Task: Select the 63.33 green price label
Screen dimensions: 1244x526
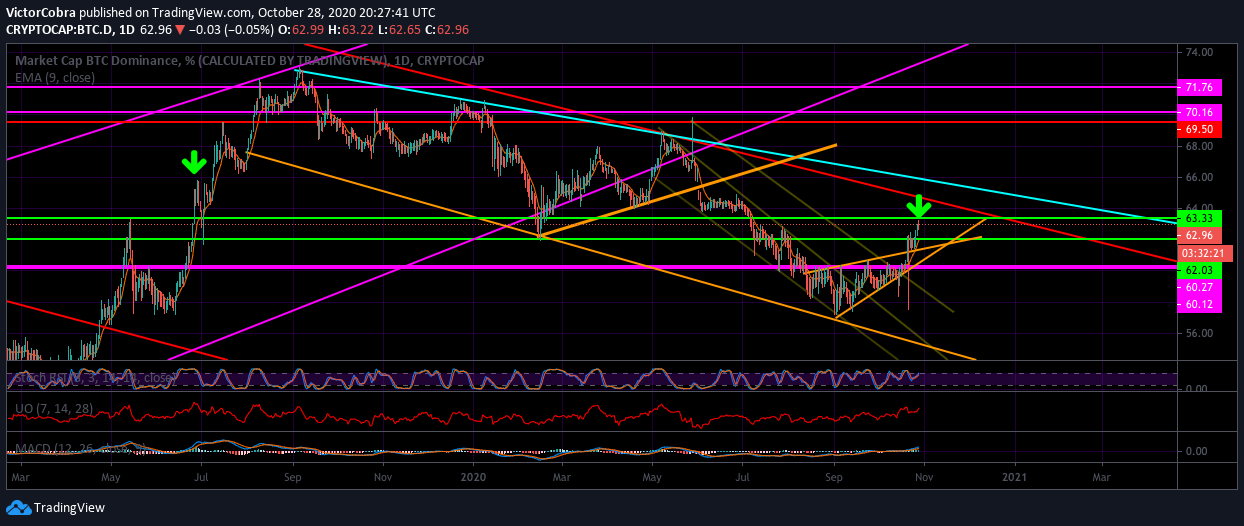Action: 1197,218
